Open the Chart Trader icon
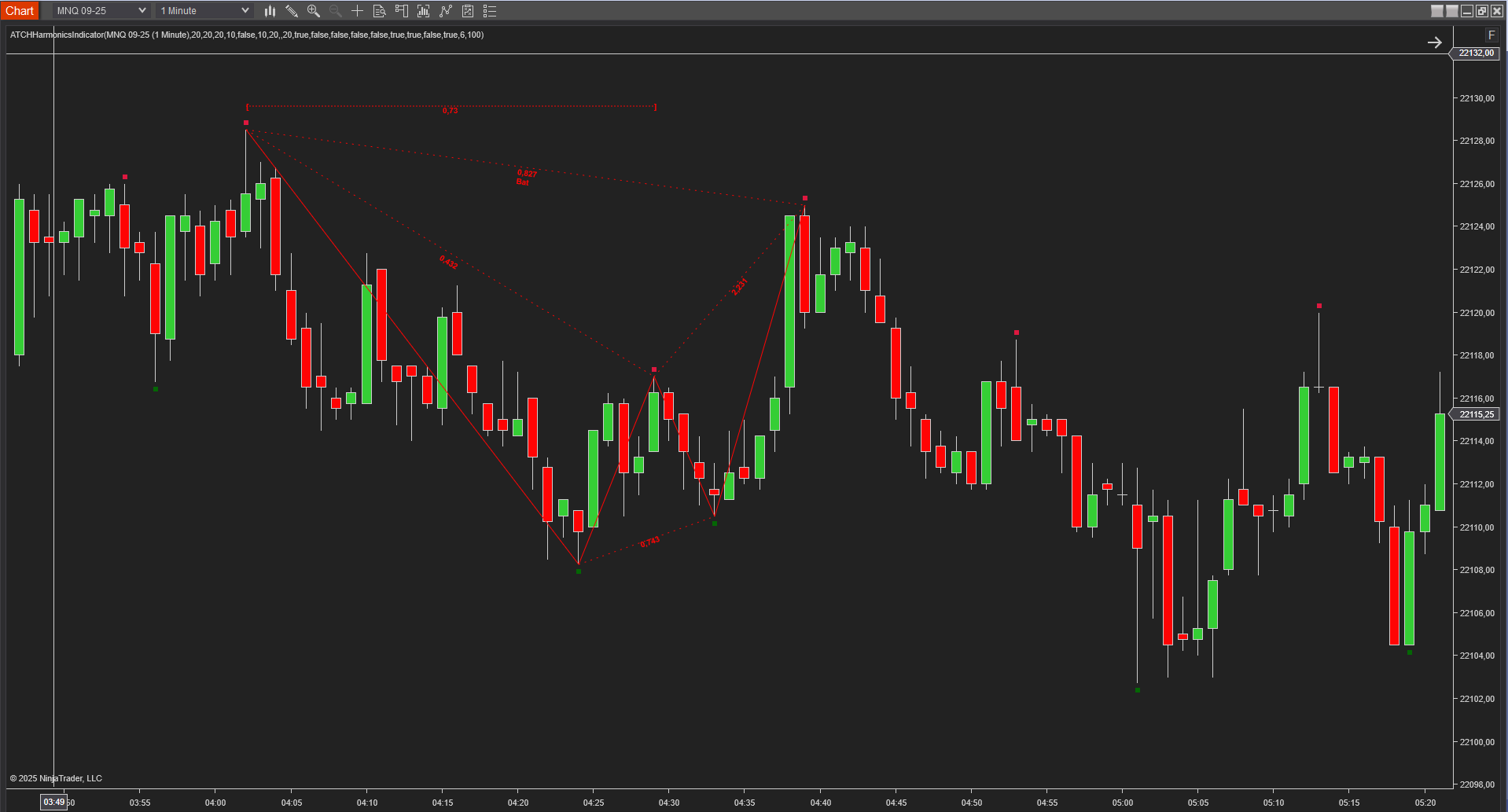Image resolution: width=1508 pixels, height=812 pixels. 401,11
